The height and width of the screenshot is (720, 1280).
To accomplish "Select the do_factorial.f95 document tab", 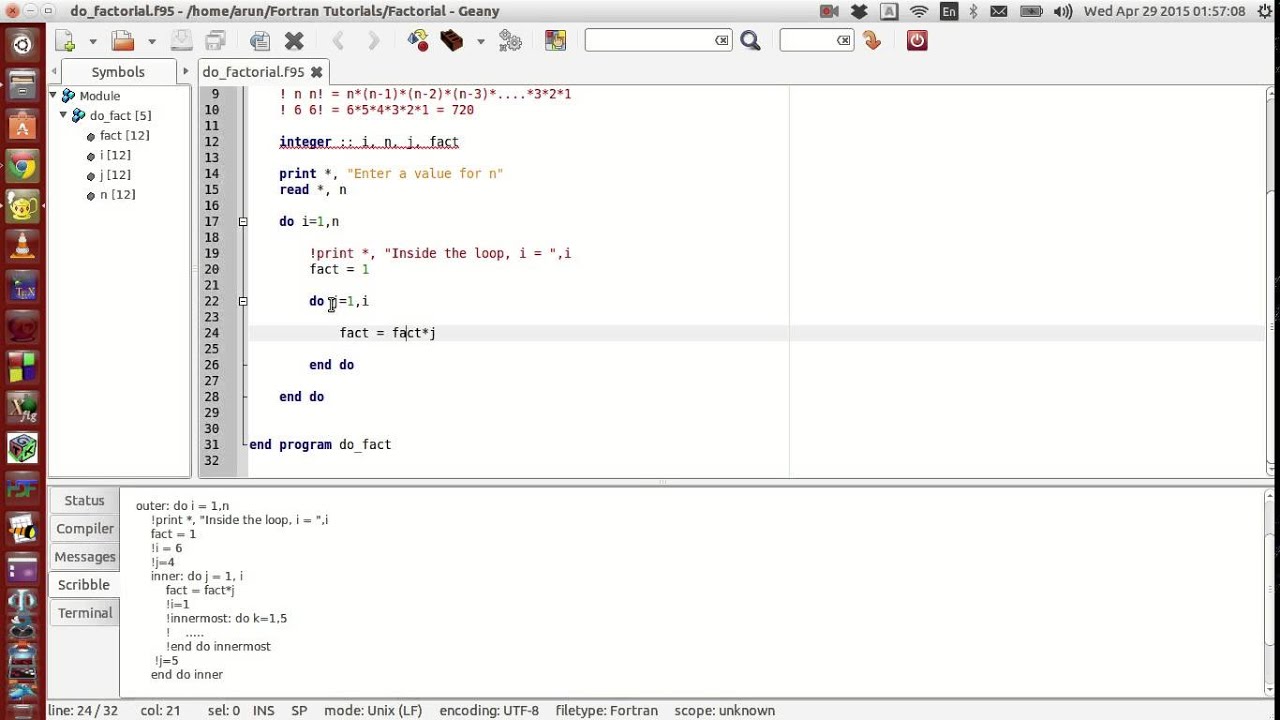I will pos(253,72).
